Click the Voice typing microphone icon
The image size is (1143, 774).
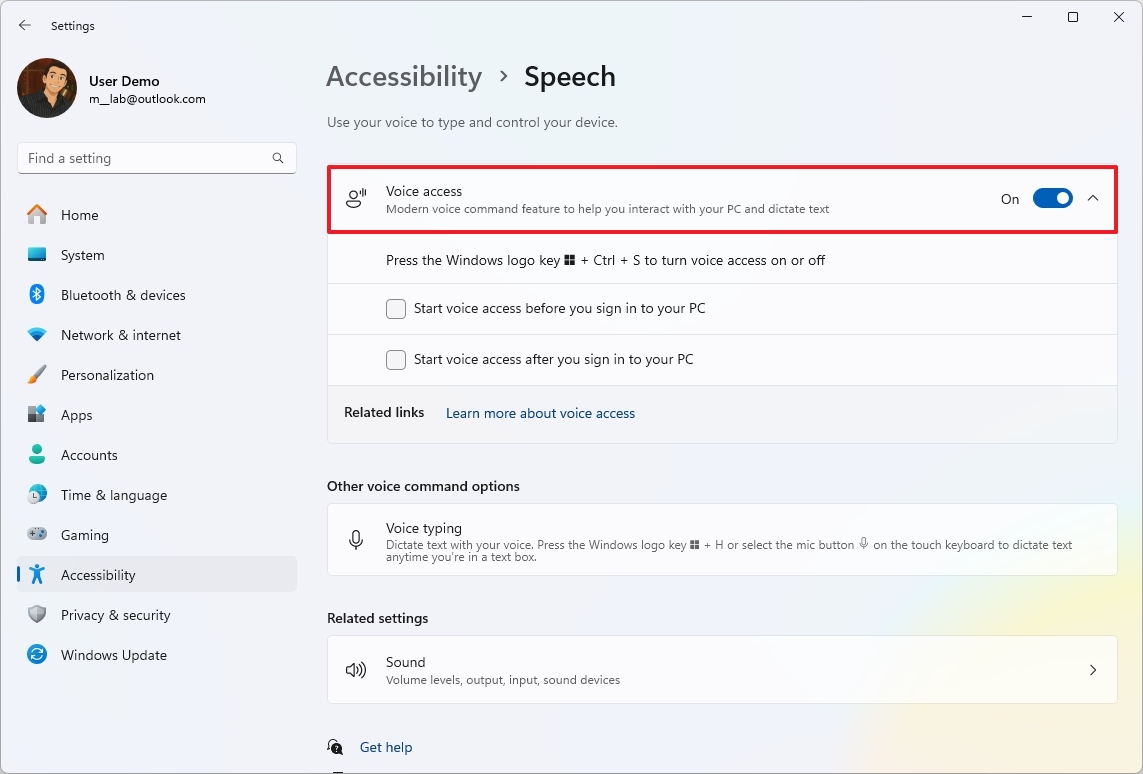pyautogui.click(x=356, y=540)
